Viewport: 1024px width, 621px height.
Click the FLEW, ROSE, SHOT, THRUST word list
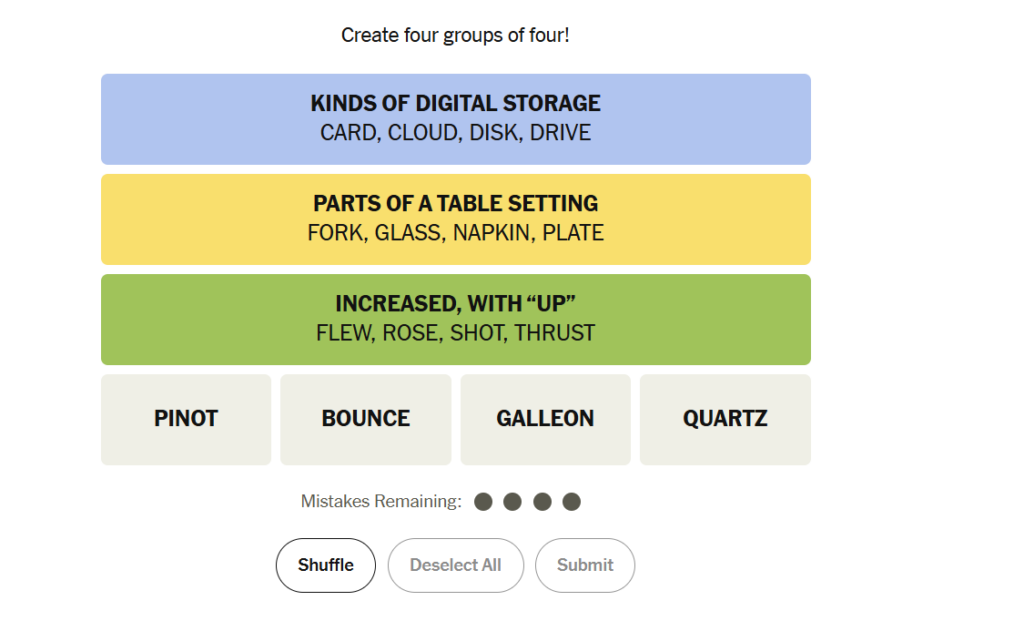click(456, 333)
